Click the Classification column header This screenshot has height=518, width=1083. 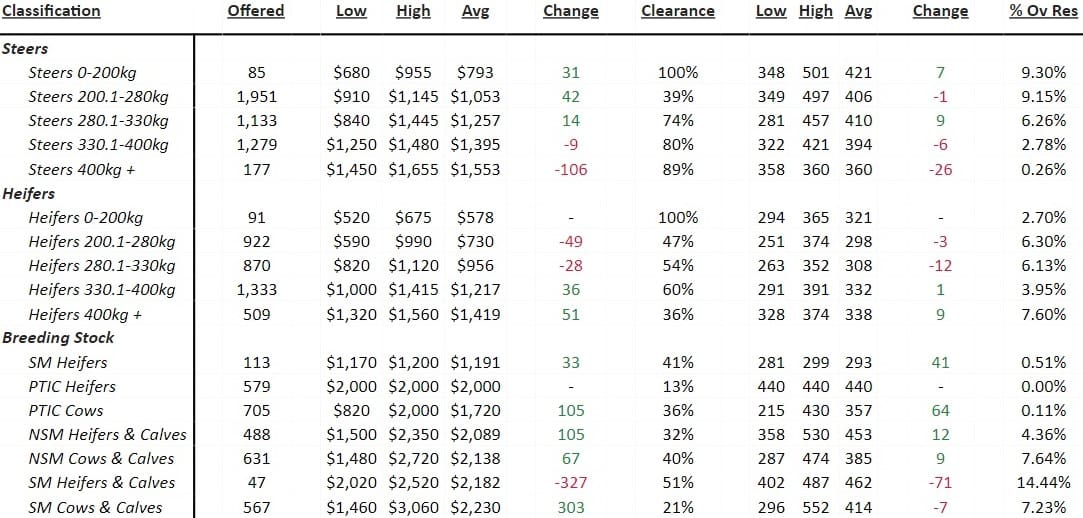[51, 11]
